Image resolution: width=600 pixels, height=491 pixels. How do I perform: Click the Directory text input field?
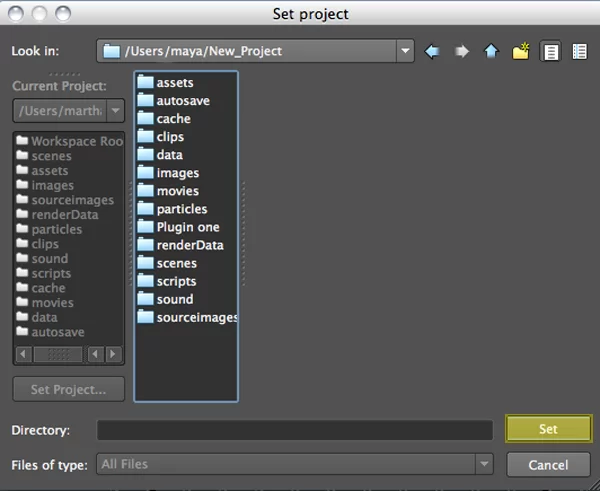[294, 430]
